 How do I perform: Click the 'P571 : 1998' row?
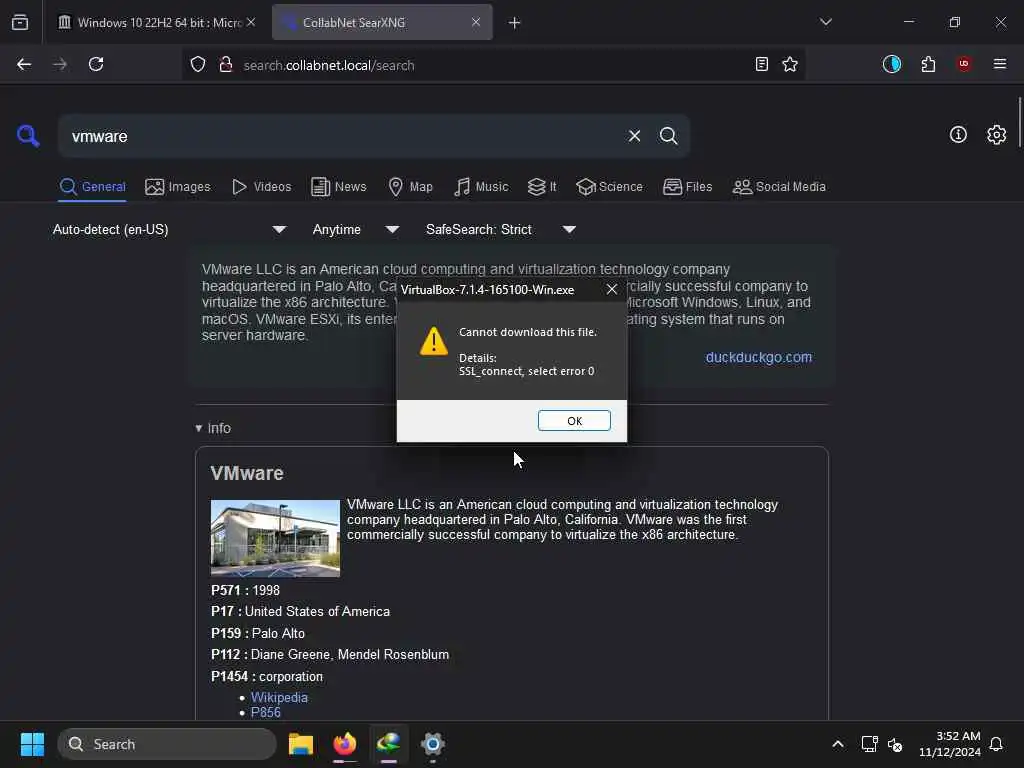[x=246, y=590]
